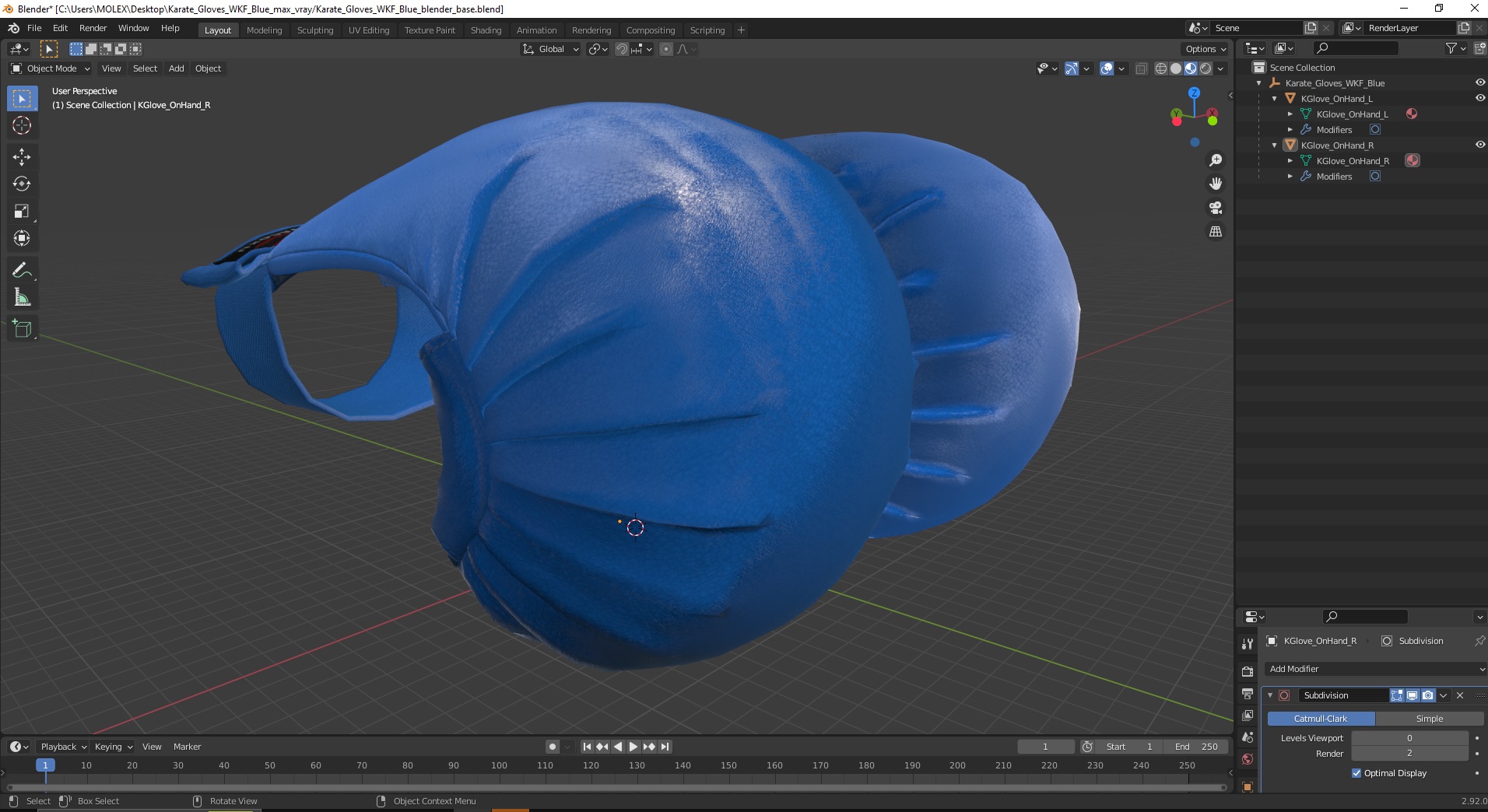Click the zoom view magnifier icon

click(x=1215, y=160)
